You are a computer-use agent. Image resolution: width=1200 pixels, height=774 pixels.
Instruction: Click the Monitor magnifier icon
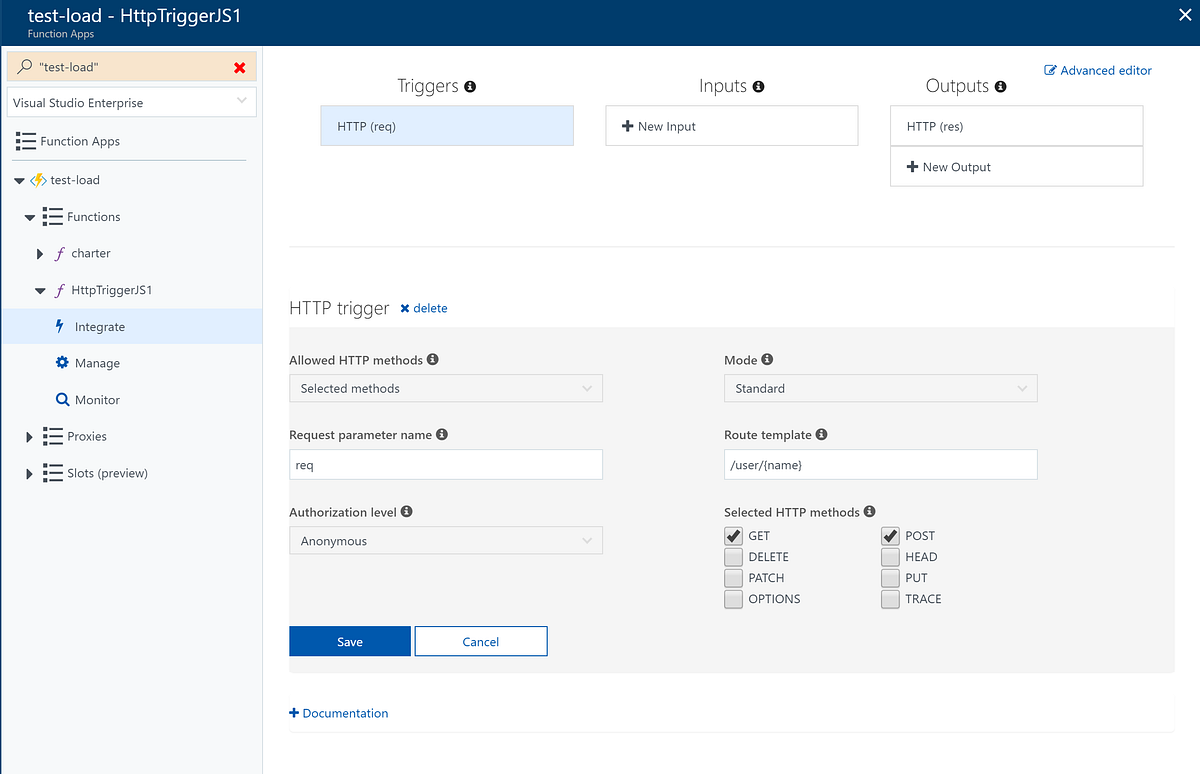tap(62, 400)
